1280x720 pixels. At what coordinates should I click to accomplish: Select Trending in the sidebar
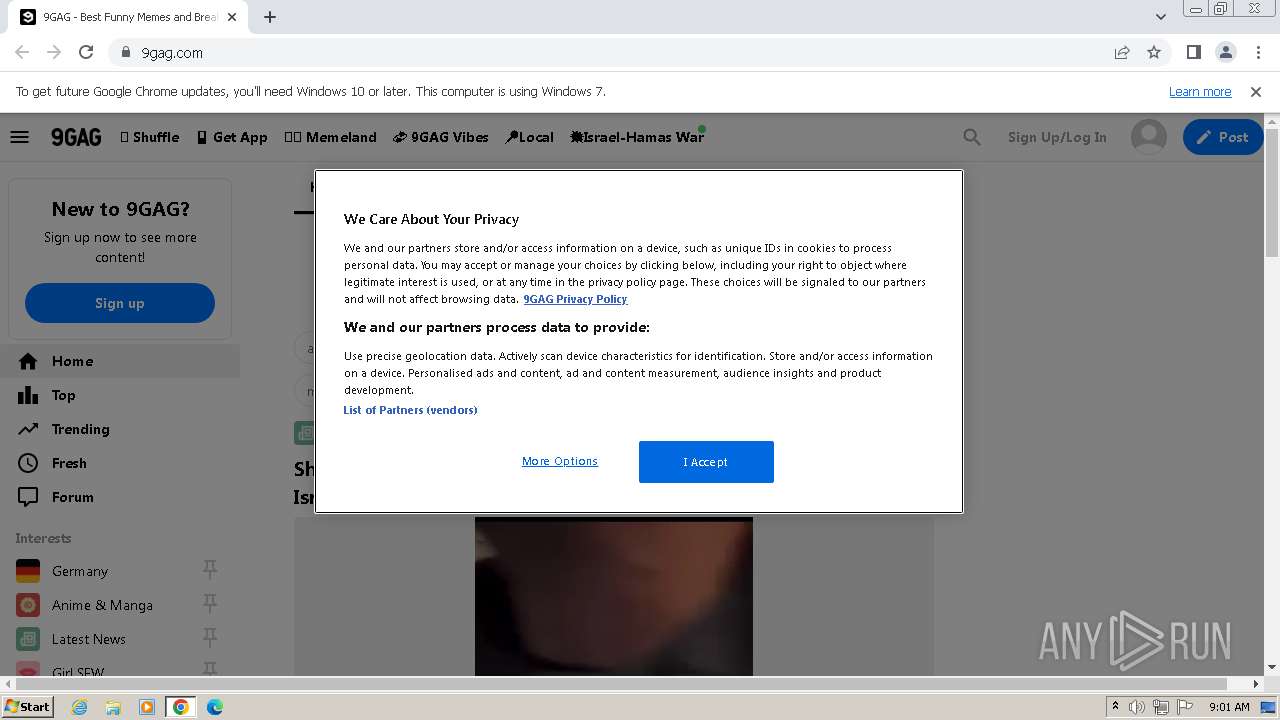click(120, 429)
